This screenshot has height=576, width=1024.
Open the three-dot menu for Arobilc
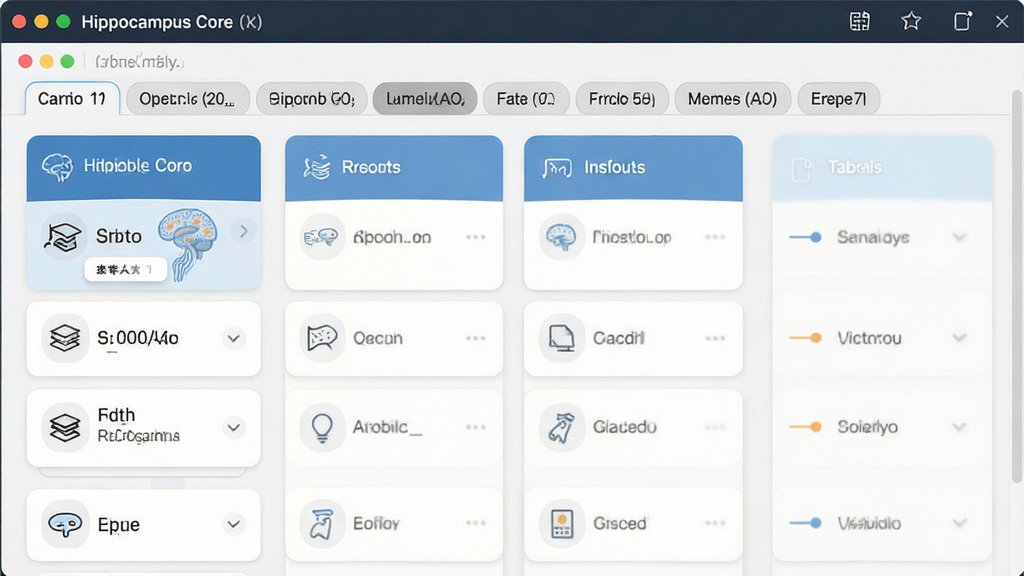tap(475, 427)
